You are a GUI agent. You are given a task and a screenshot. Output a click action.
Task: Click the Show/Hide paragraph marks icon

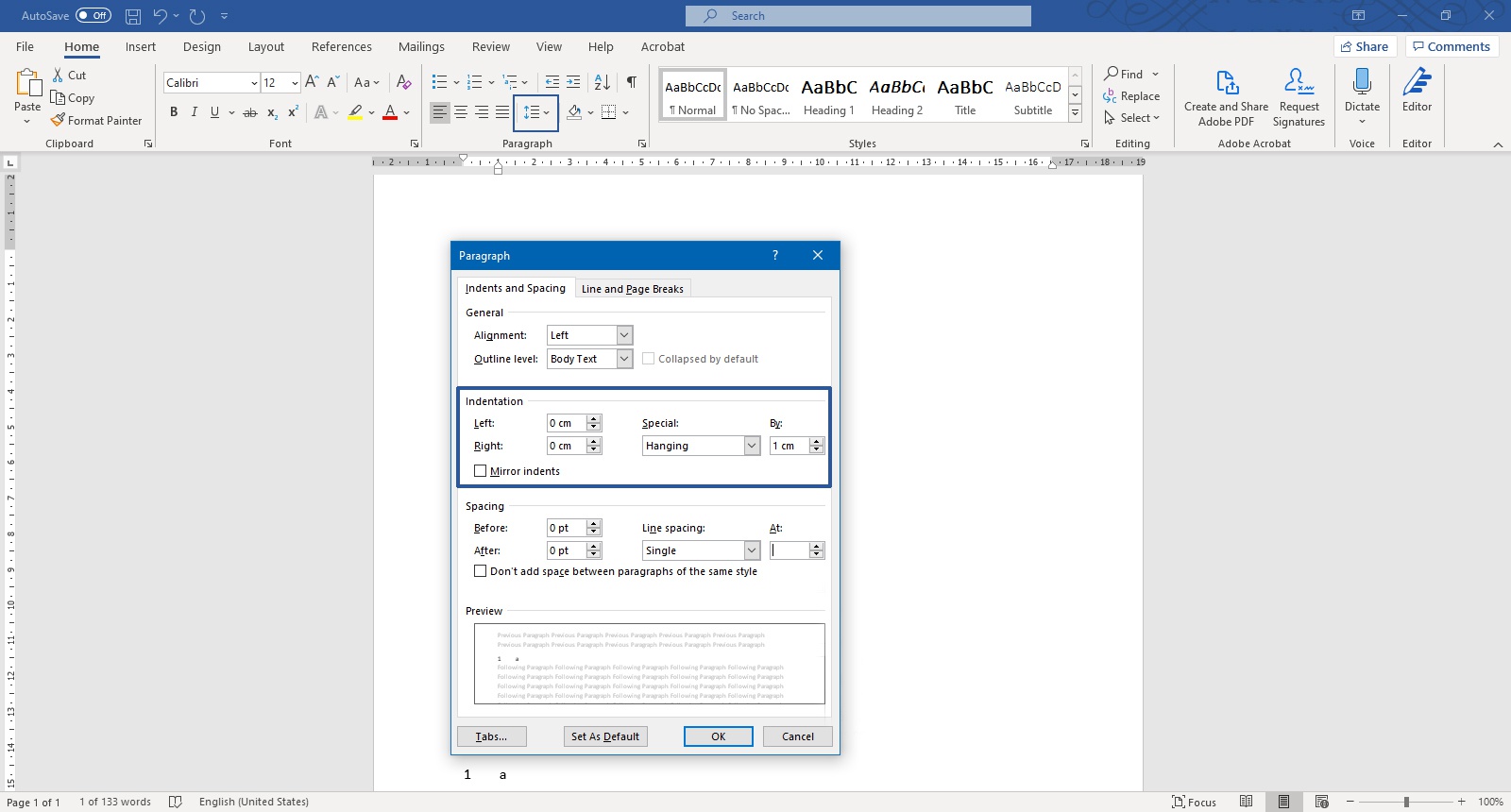point(631,82)
